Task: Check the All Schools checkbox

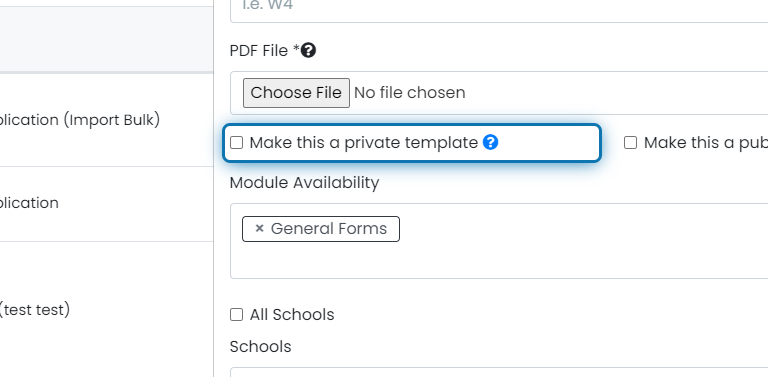Action: (237, 315)
